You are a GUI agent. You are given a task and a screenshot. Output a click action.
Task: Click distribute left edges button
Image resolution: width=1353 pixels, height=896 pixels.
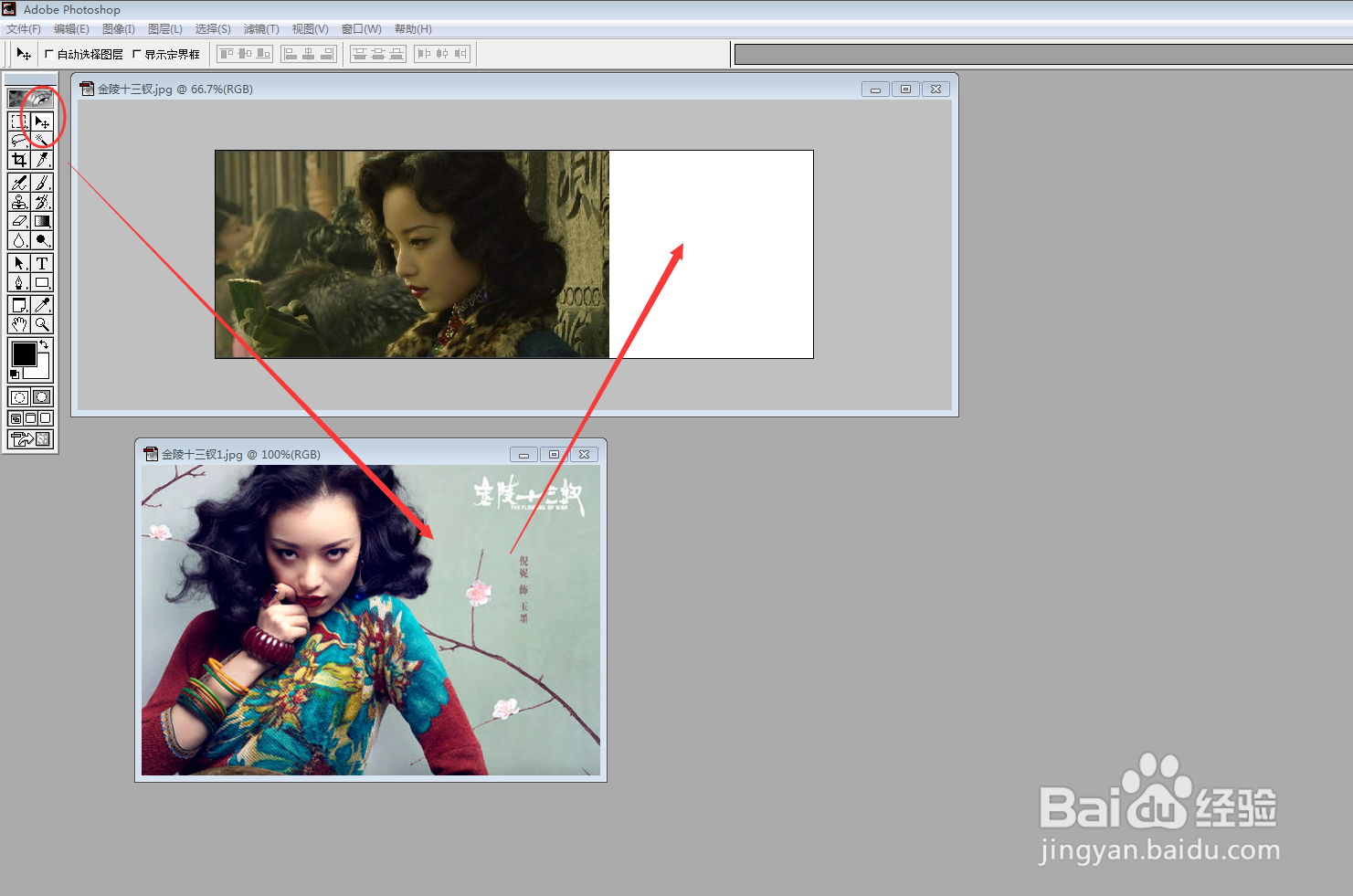[424, 54]
